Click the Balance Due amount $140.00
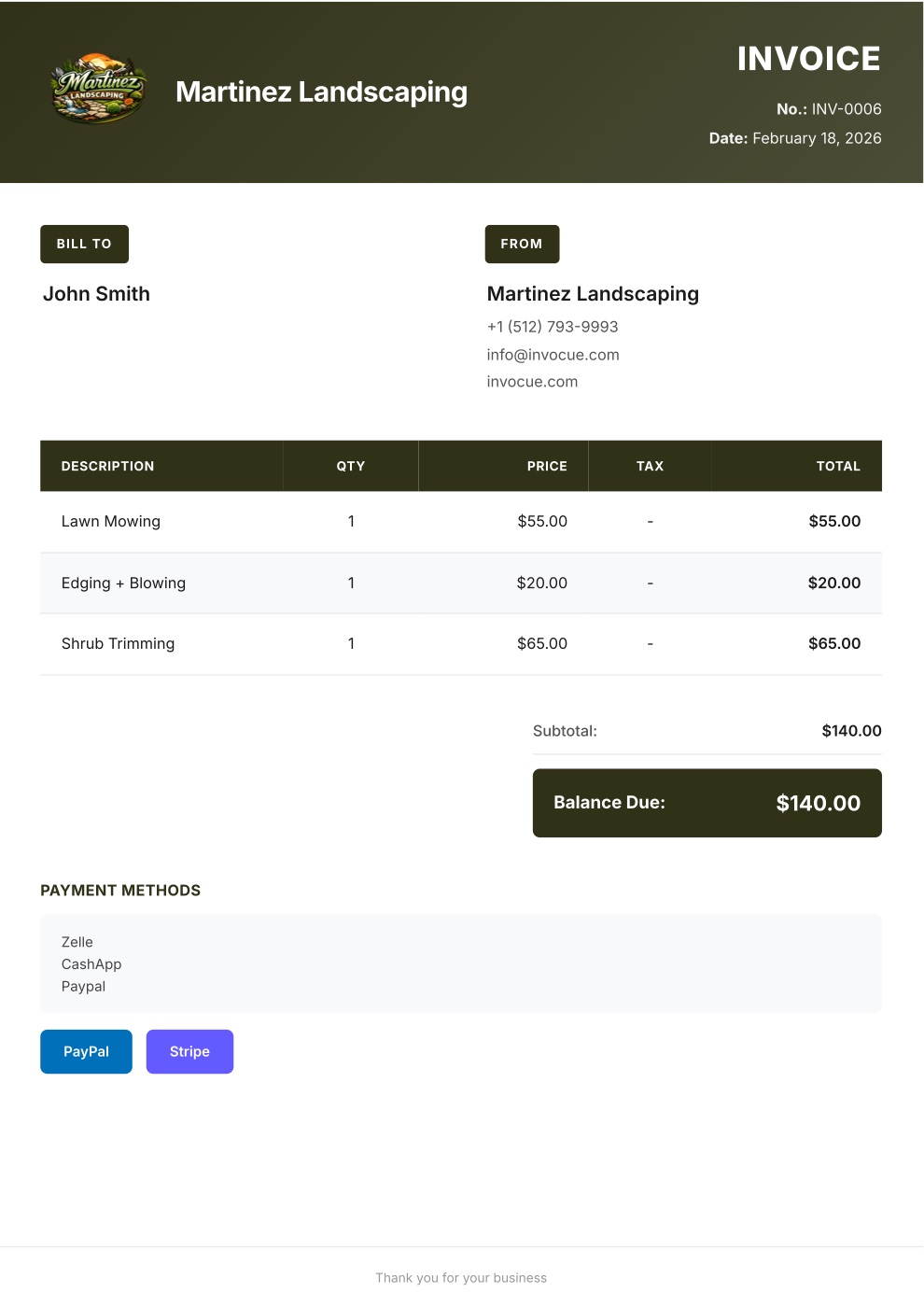Image resolution: width=924 pixels, height=1307 pixels. click(x=819, y=803)
